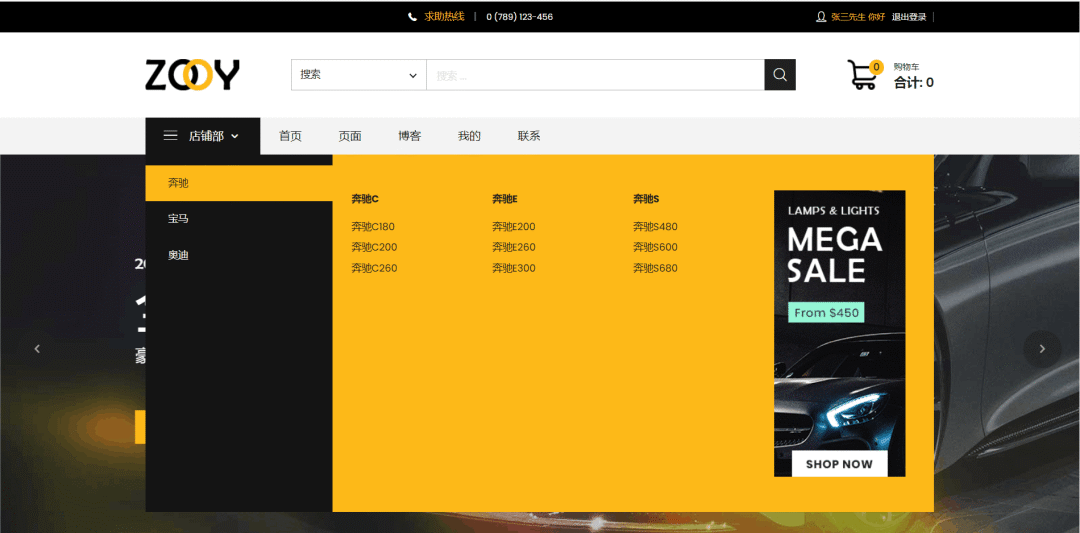The height and width of the screenshot is (533, 1080).
Task: Click the LAMPS & LIGHTS banner text
Action: coord(833,211)
